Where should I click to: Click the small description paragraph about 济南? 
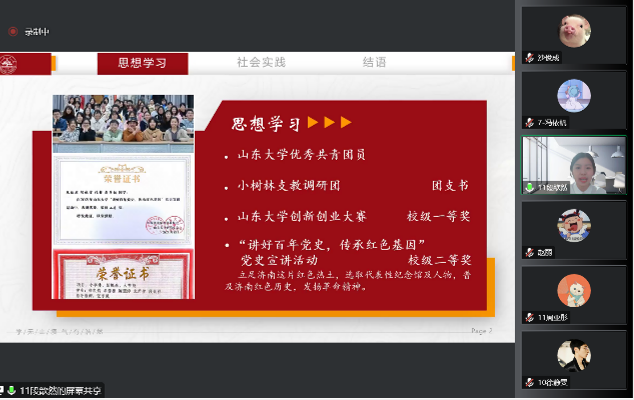tap(348, 281)
